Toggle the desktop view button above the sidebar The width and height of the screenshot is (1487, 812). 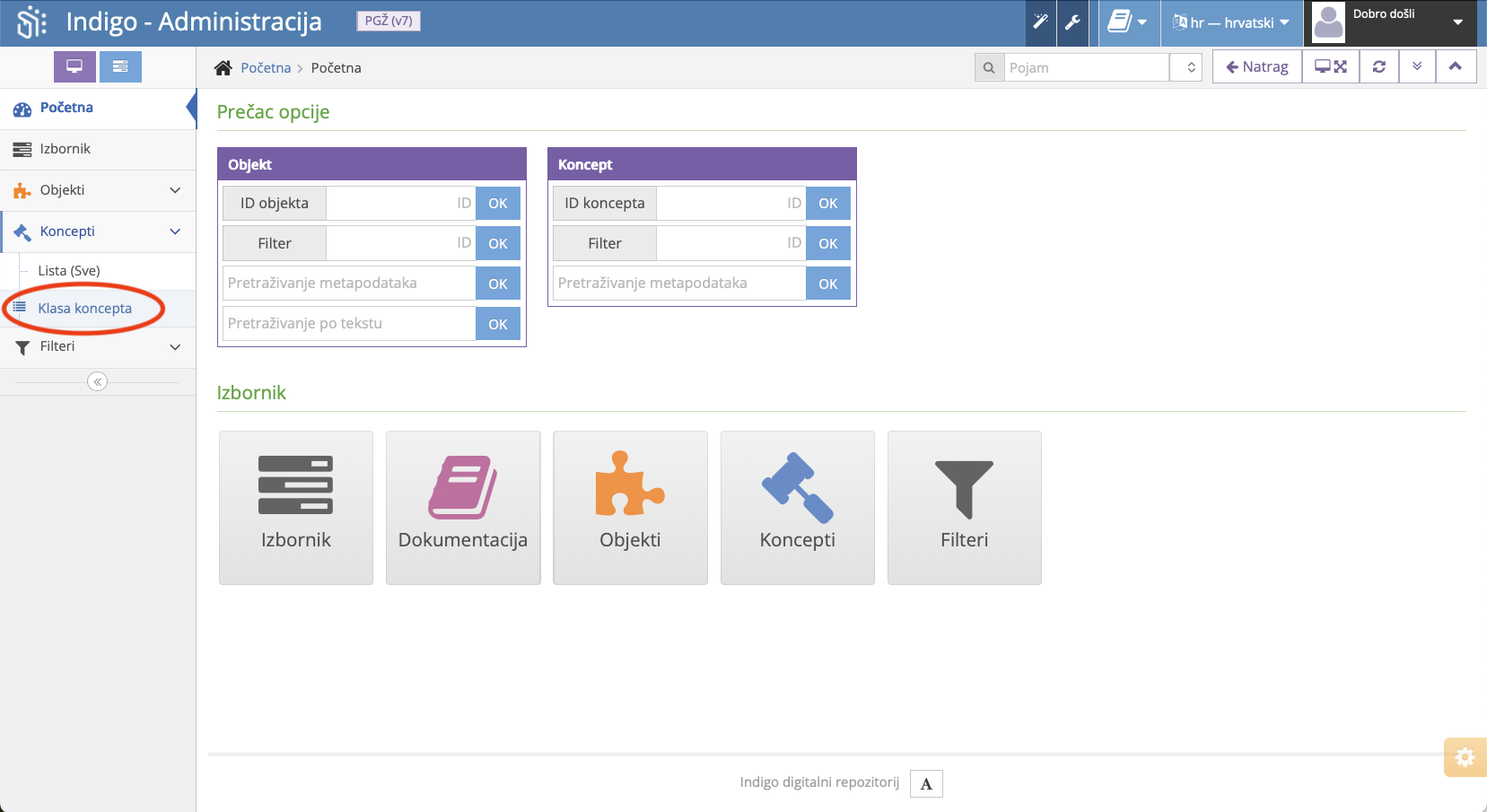pos(74,66)
